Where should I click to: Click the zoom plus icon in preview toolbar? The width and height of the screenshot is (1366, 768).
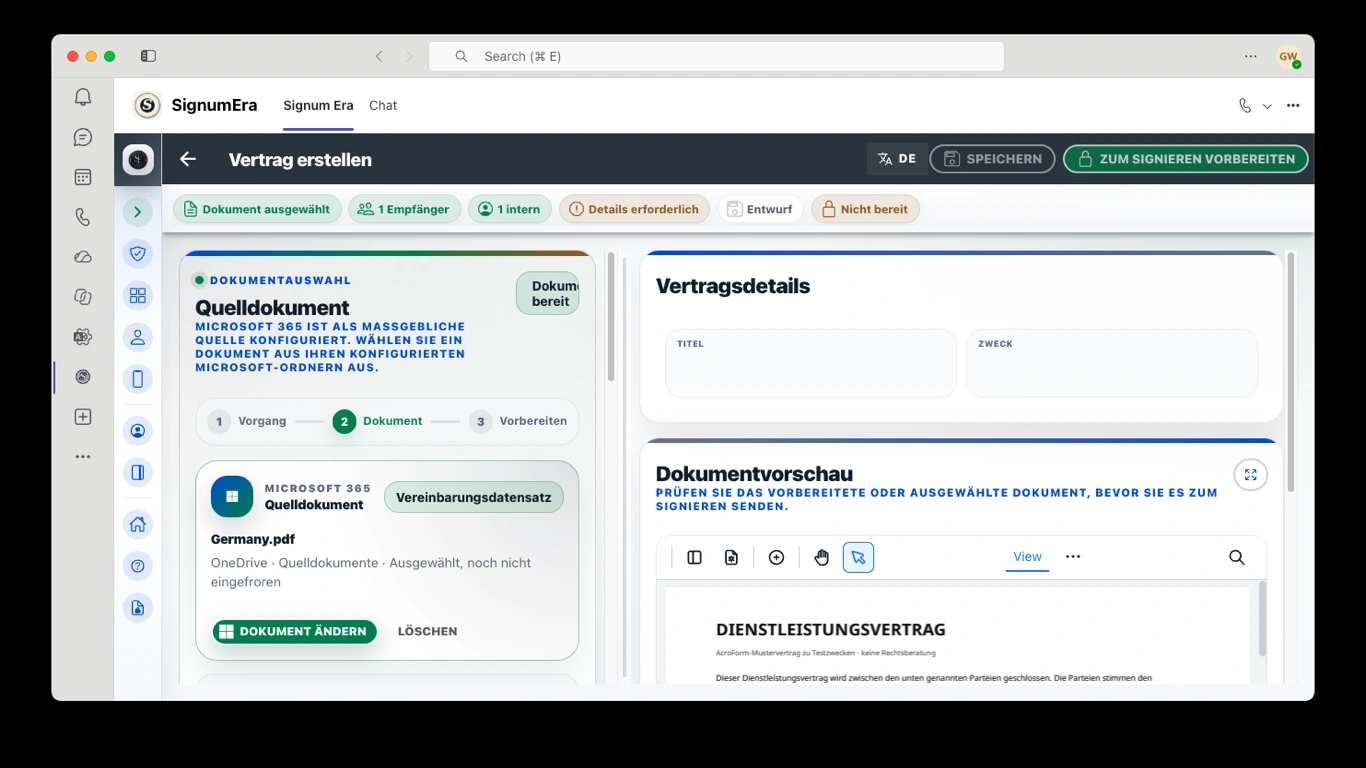[x=776, y=557]
